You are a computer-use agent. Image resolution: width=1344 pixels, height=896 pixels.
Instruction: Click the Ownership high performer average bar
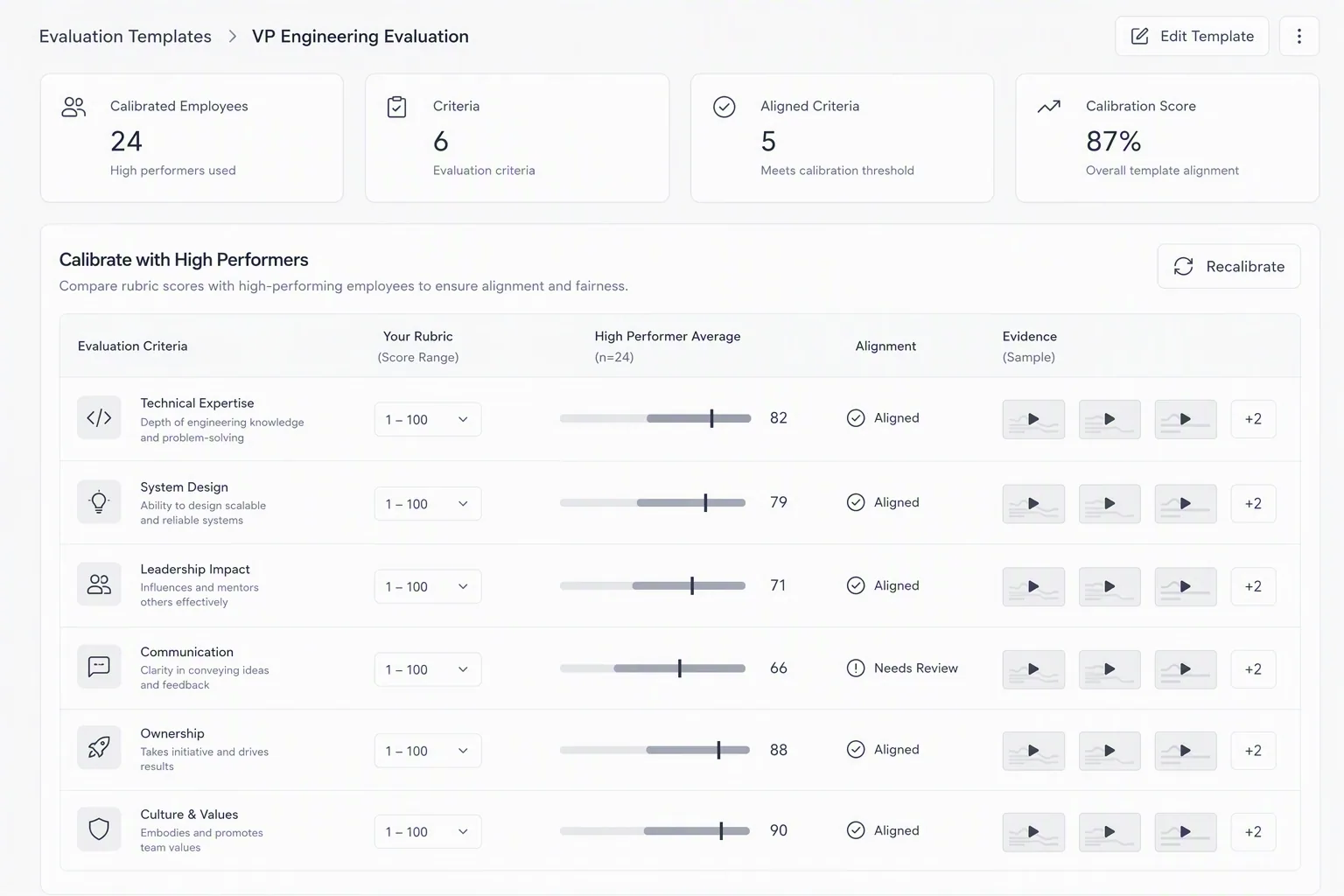[655, 750]
